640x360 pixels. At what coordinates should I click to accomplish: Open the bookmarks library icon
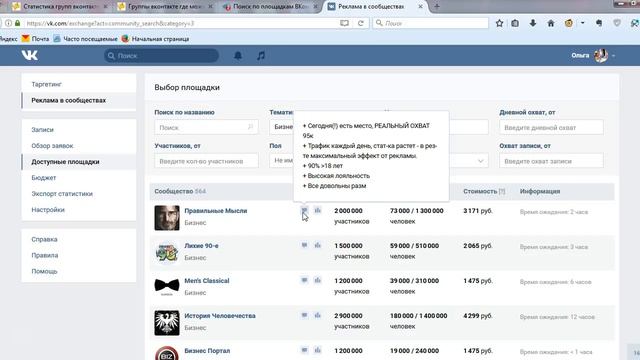click(x=515, y=23)
